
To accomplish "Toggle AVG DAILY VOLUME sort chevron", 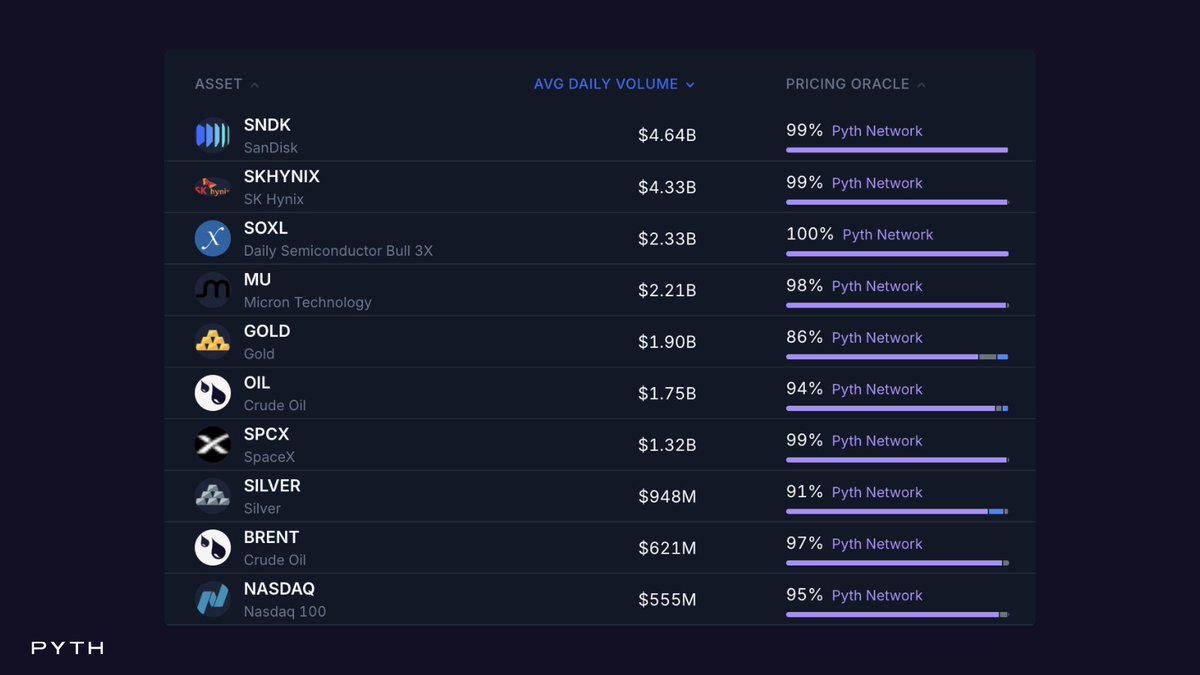I will pos(689,84).
